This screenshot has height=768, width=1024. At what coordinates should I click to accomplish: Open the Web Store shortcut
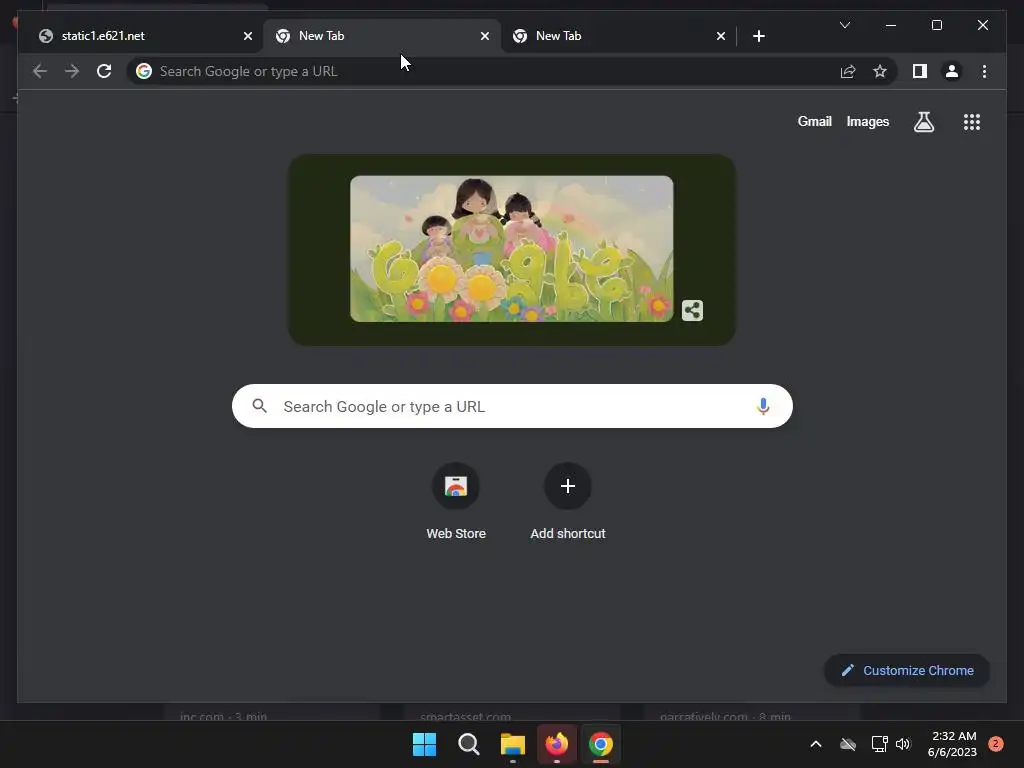[x=456, y=502]
